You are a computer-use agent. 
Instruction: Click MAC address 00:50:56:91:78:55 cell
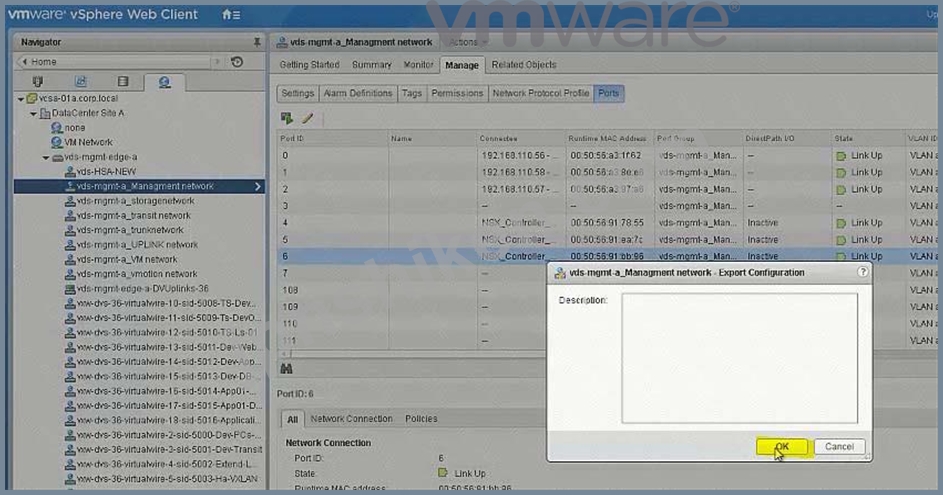(607, 223)
